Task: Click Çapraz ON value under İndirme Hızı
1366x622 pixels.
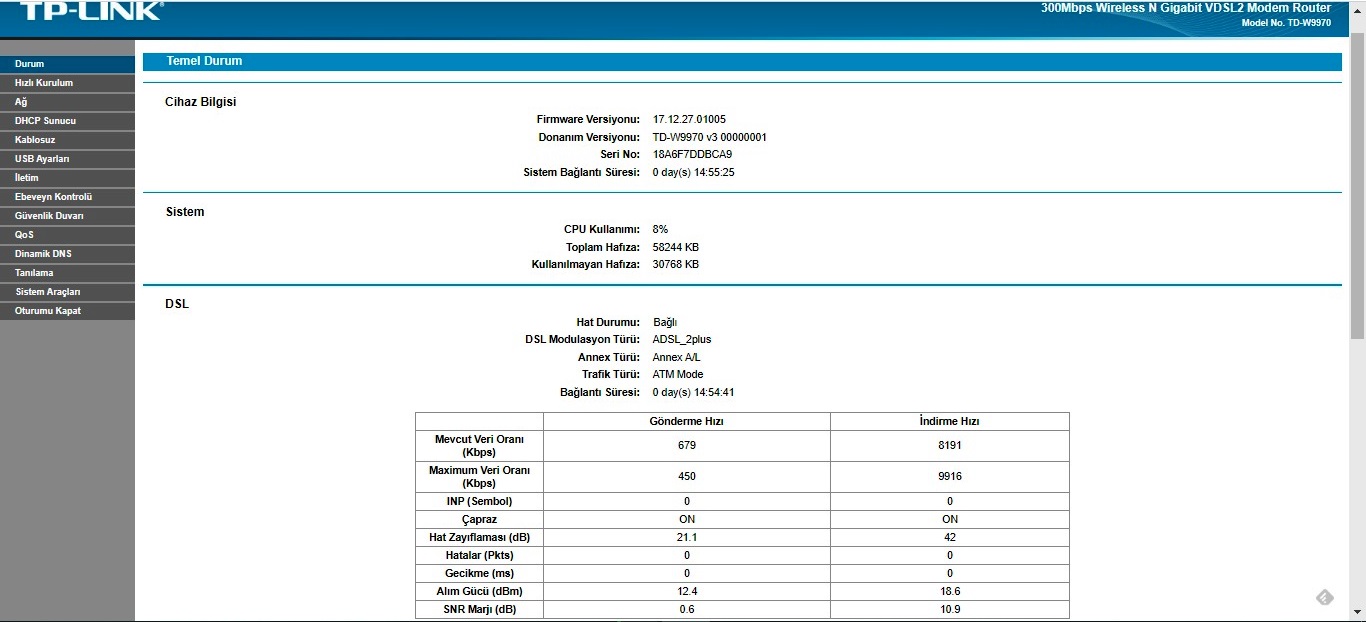Action: click(x=950, y=520)
